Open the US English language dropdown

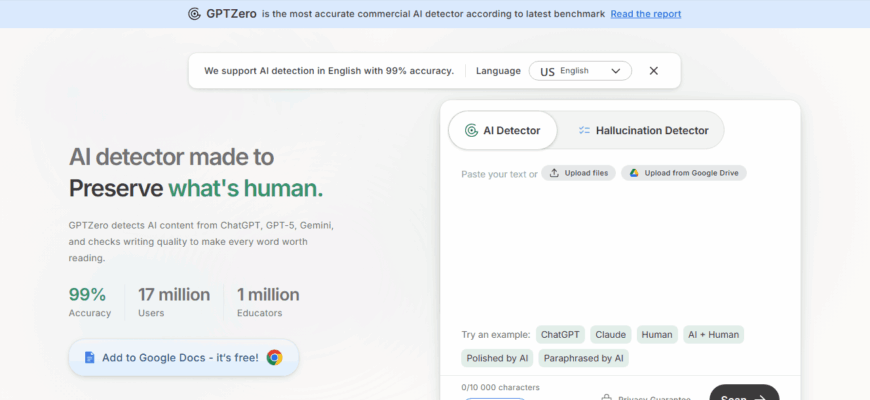pyautogui.click(x=580, y=71)
